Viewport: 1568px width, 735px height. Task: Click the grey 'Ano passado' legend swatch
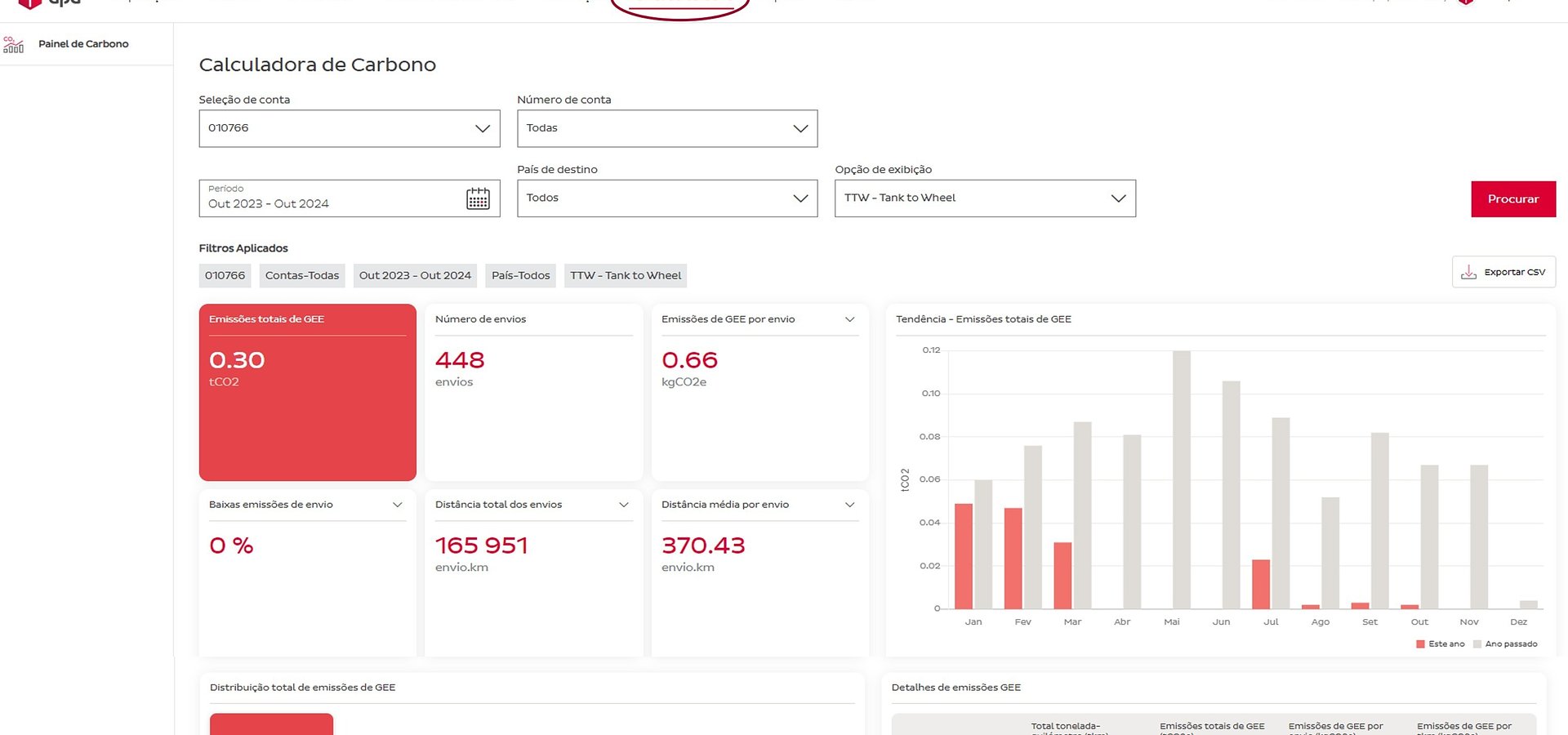[1477, 644]
